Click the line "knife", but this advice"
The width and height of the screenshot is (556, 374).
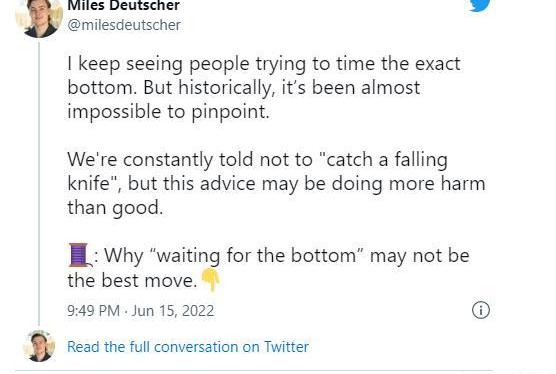pyautogui.click(x=276, y=184)
